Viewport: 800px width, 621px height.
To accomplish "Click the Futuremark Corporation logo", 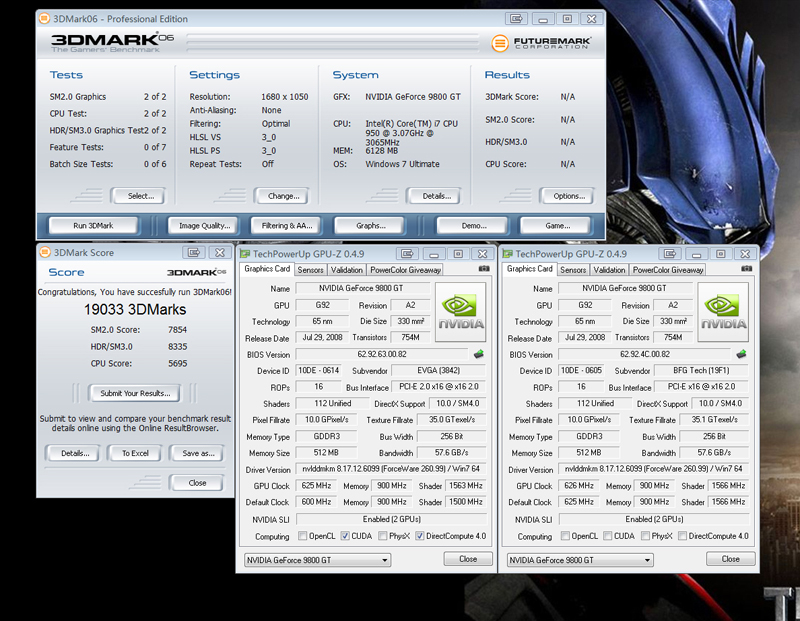I will point(541,43).
